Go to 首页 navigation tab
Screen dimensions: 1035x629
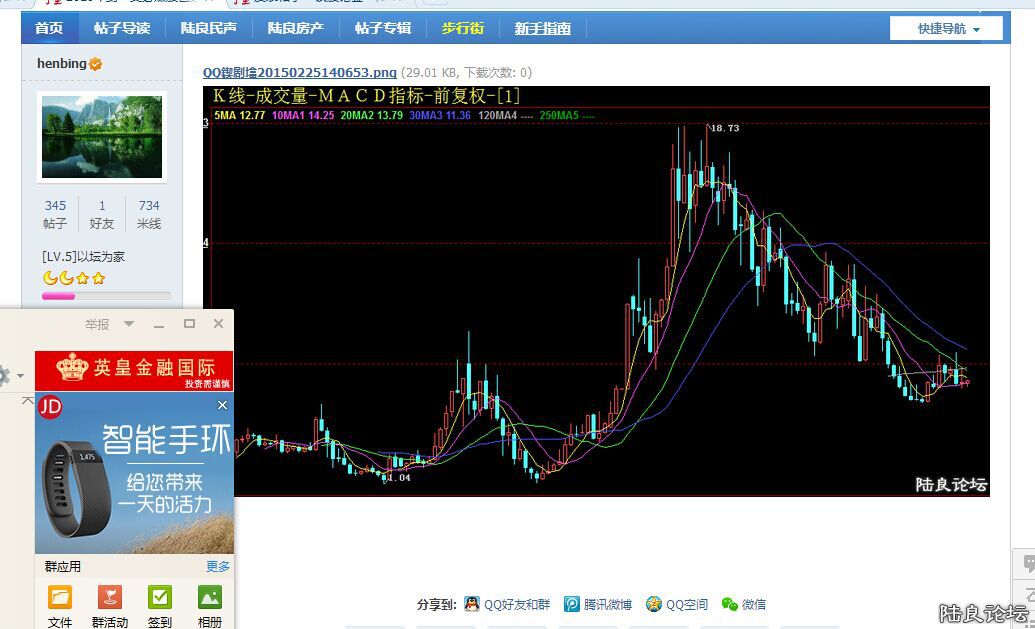(x=49, y=28)
